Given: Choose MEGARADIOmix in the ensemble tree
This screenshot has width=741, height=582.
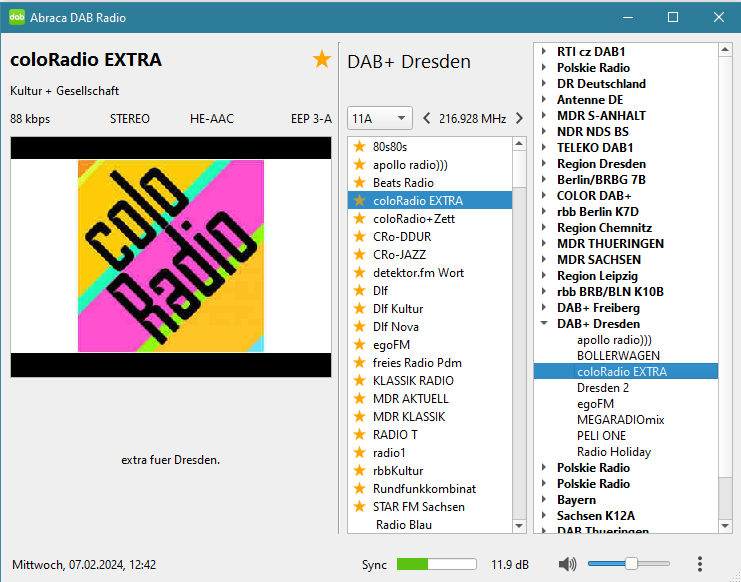Looking at the screenshot, I should 620,420.
